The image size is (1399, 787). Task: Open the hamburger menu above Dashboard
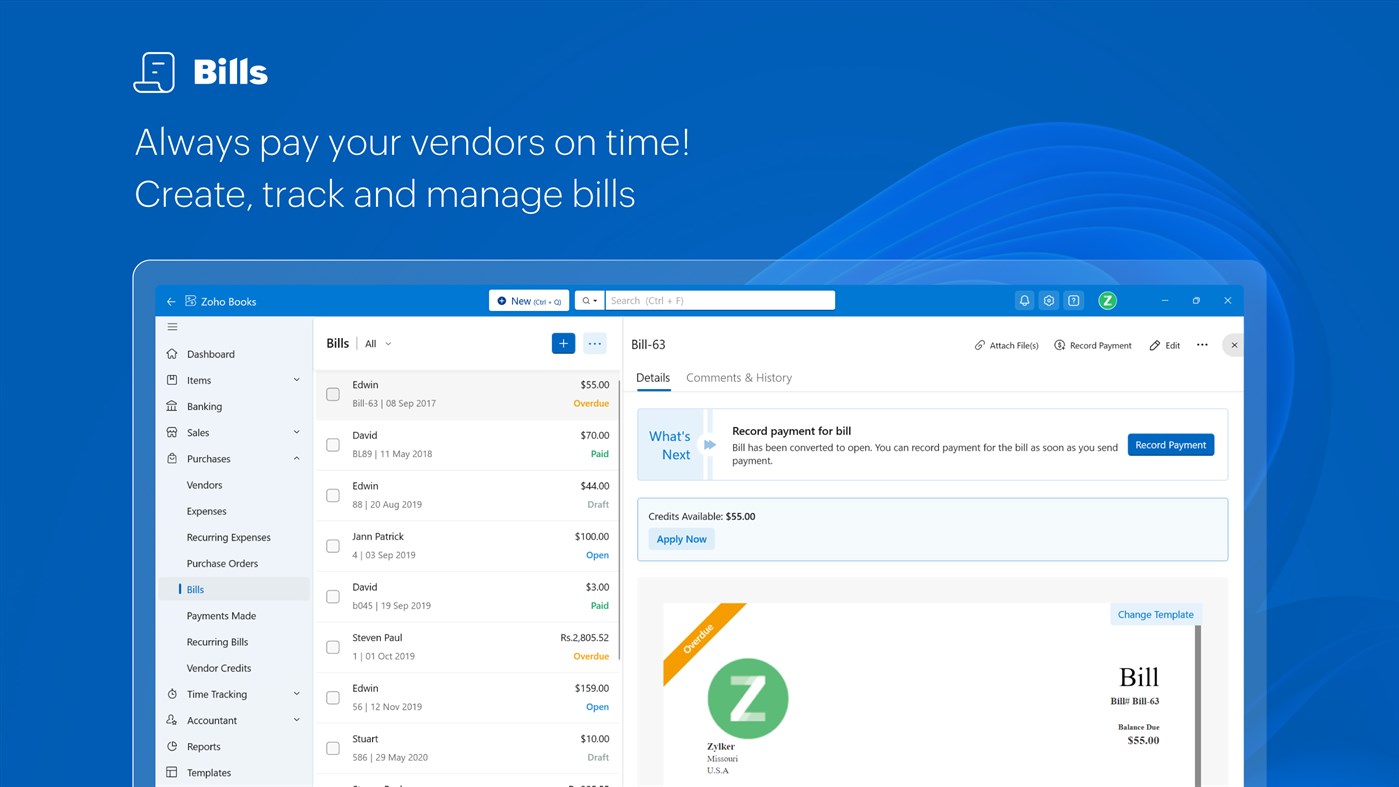tap(172, 326)
